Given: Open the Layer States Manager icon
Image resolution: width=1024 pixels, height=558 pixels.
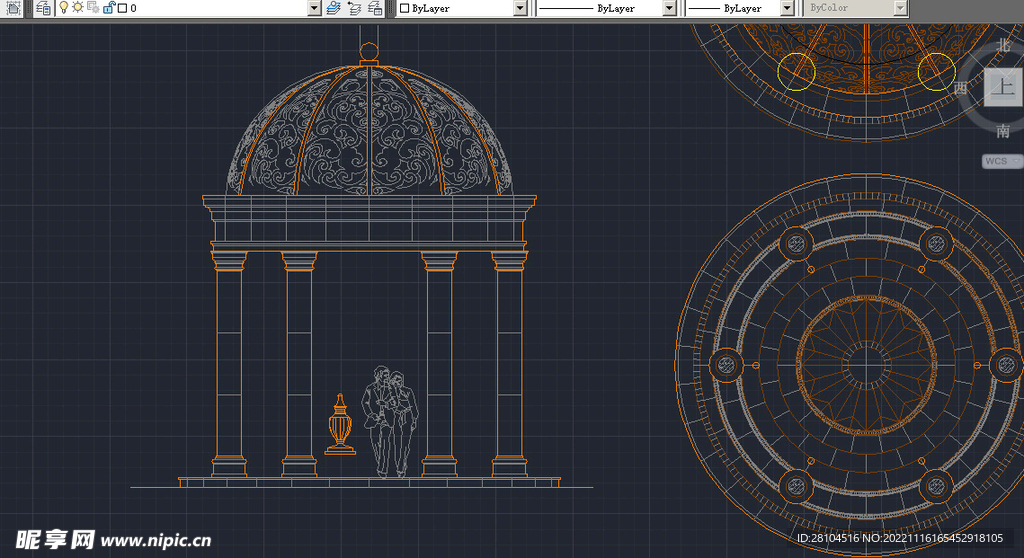Looking at the screenshot, I should point(375,8).
